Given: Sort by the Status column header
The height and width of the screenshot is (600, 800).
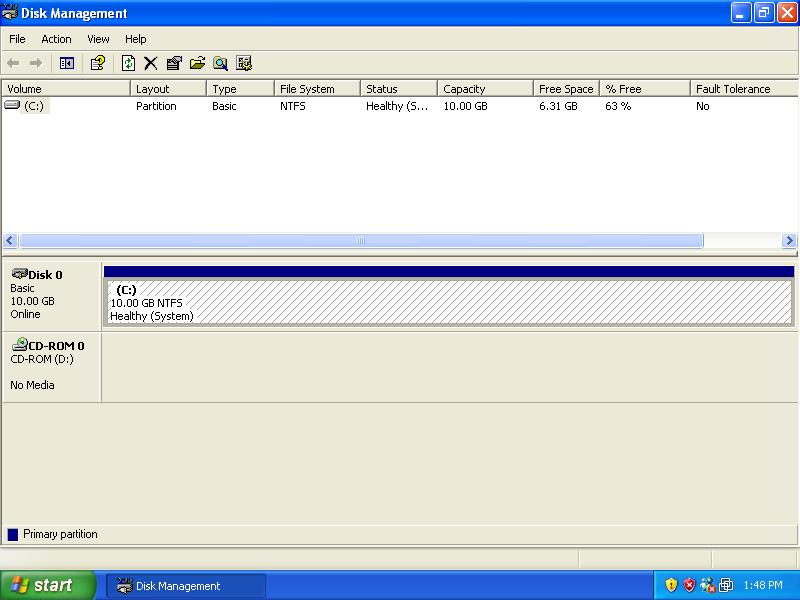Looking at the screenshot, I should tap(399, 89).
